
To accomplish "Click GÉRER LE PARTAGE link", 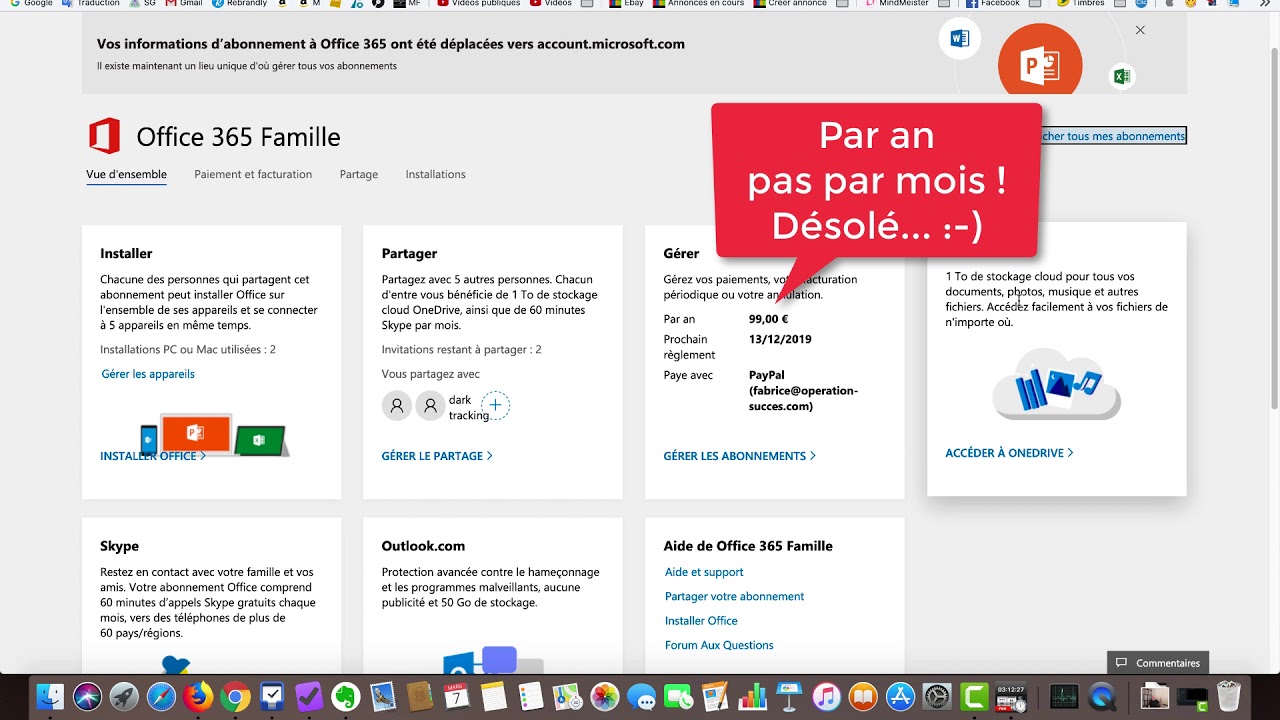I will pyautogui.click(x=437, y=456).
